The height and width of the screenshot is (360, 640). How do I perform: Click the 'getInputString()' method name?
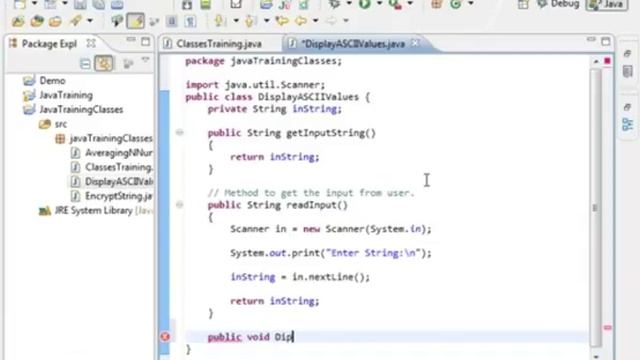click(x=331, y=133)
